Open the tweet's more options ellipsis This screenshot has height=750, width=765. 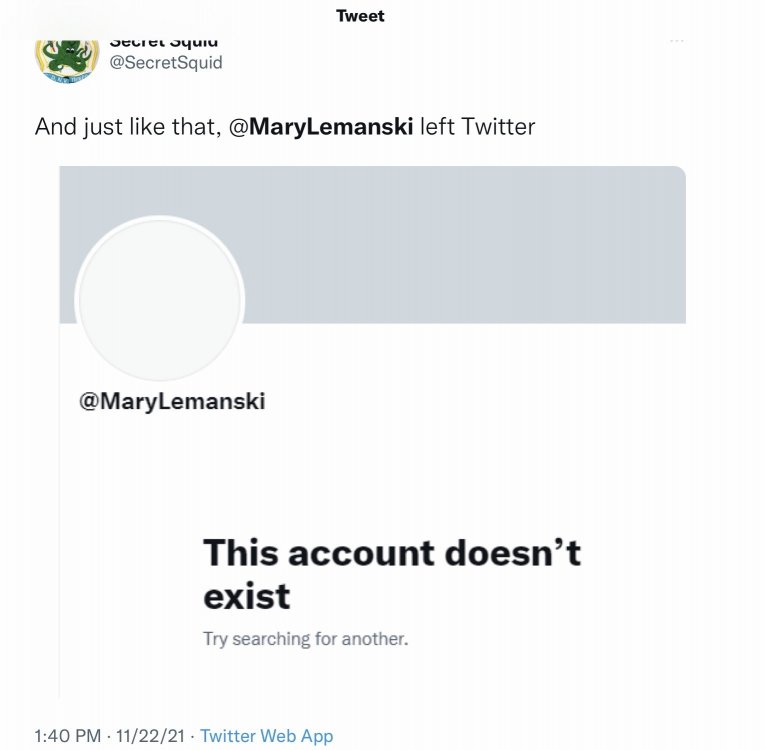[x=676, y=41]
